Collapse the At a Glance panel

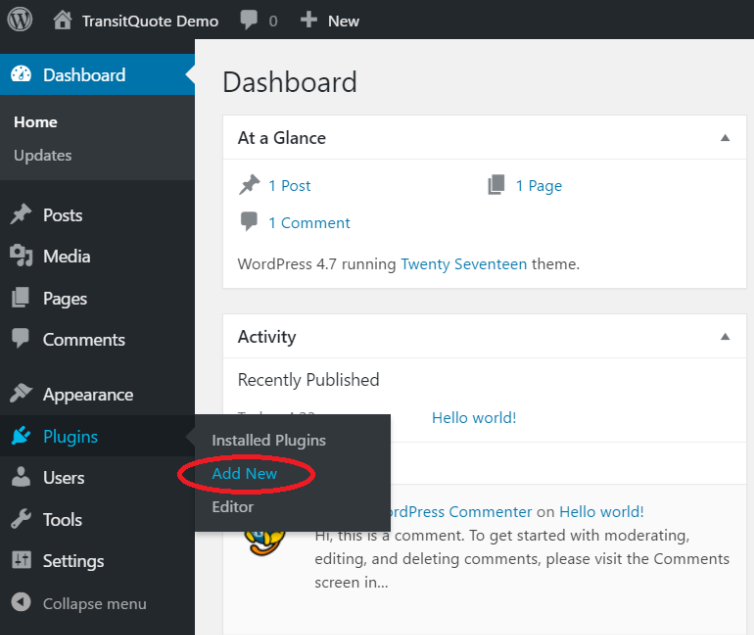(x=725, y=138)
